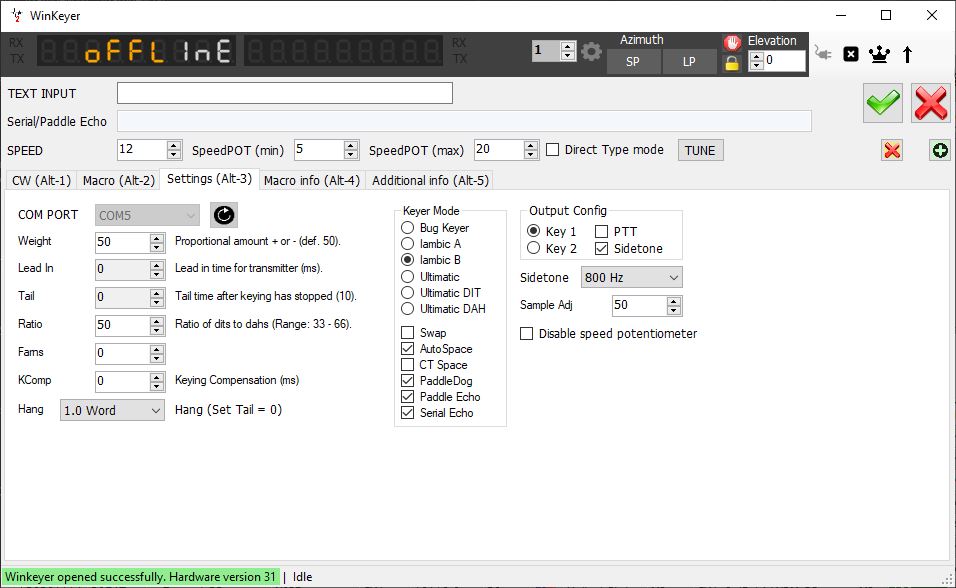Open the COM PORT dropdown

click(147, 215)
